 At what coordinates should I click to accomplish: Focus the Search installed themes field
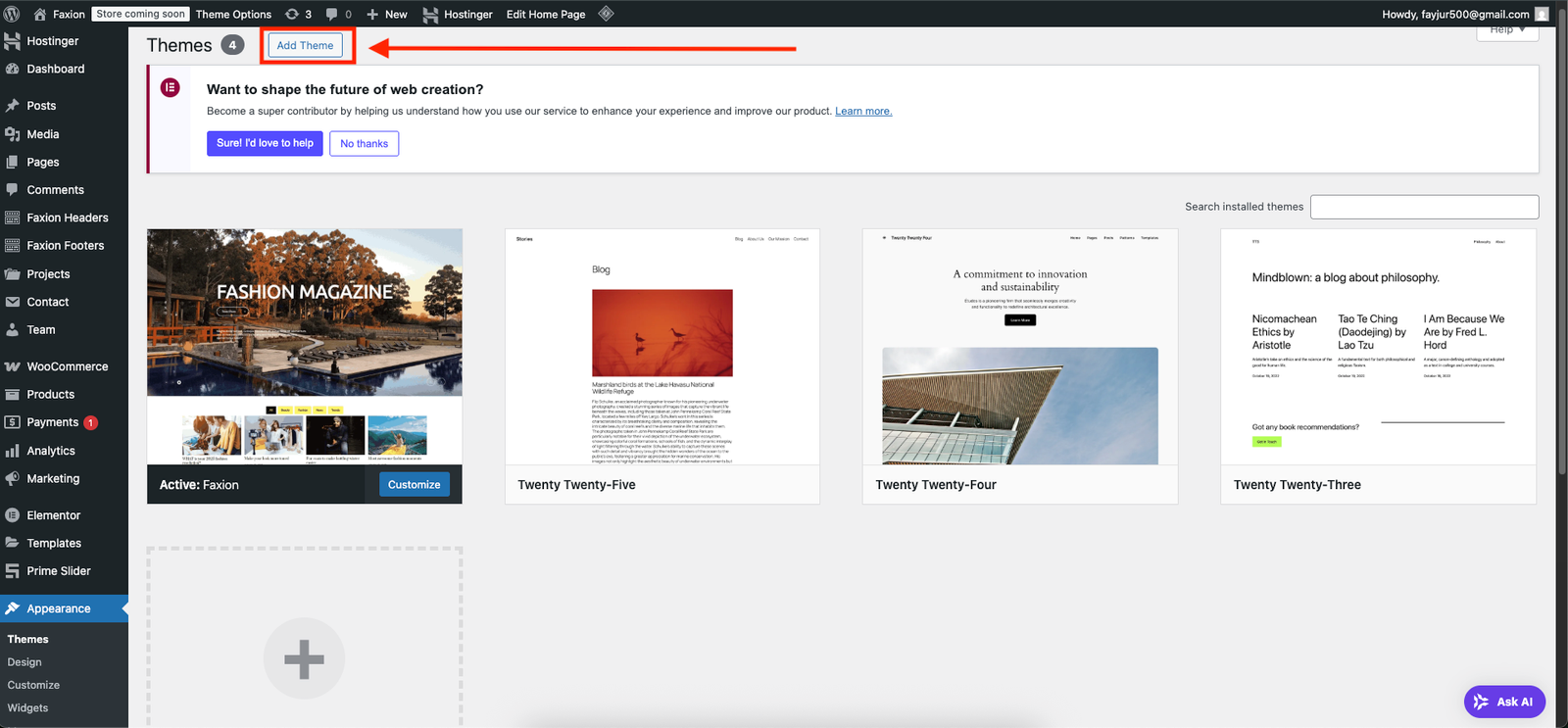1424,207
